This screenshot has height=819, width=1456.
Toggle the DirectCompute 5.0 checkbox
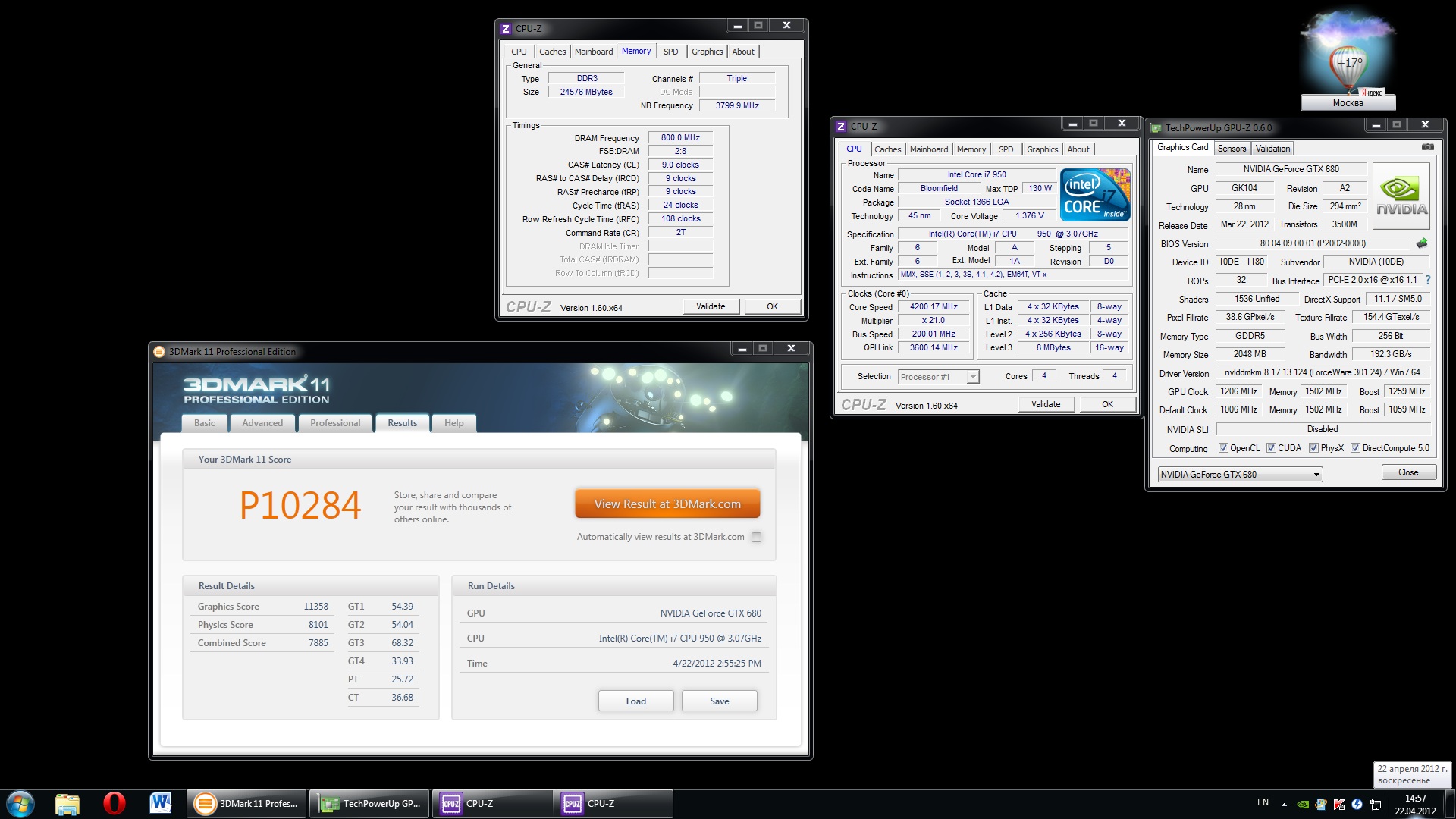pyautogui.click(x=1355, y=448)
